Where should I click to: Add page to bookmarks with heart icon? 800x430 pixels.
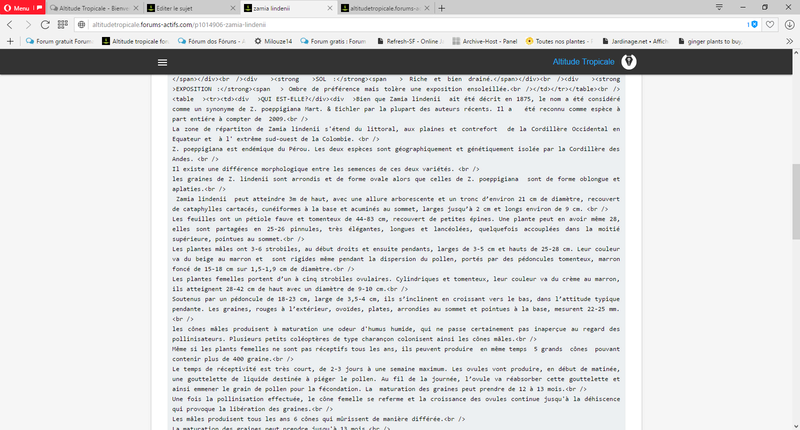point(770,24)
